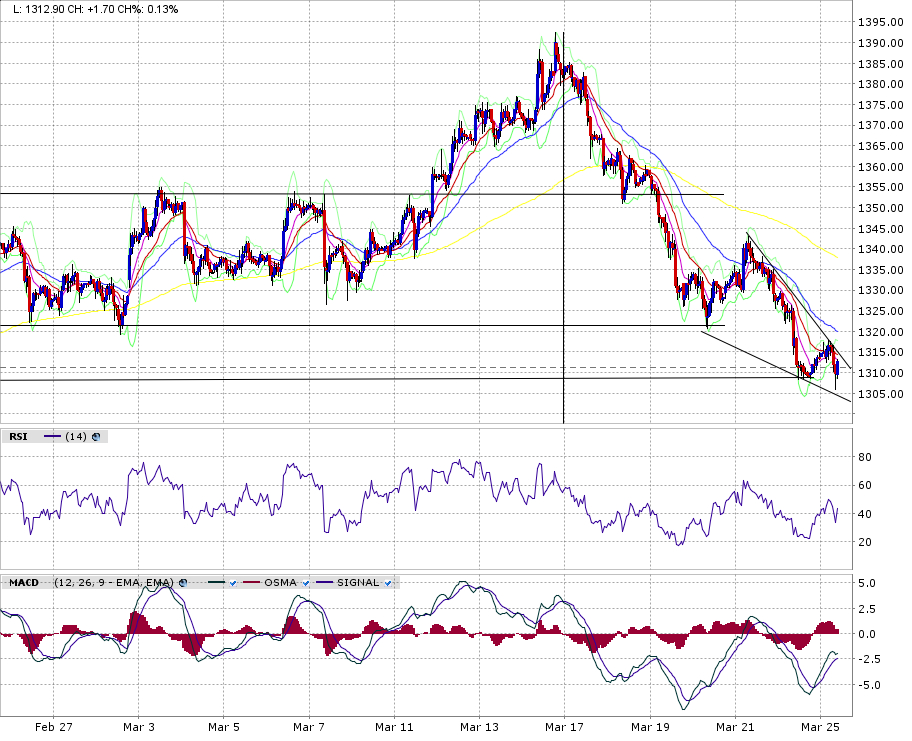This screenshot has width=912, height=741.
Task: Click the MACD panel title
Action: 24,583
